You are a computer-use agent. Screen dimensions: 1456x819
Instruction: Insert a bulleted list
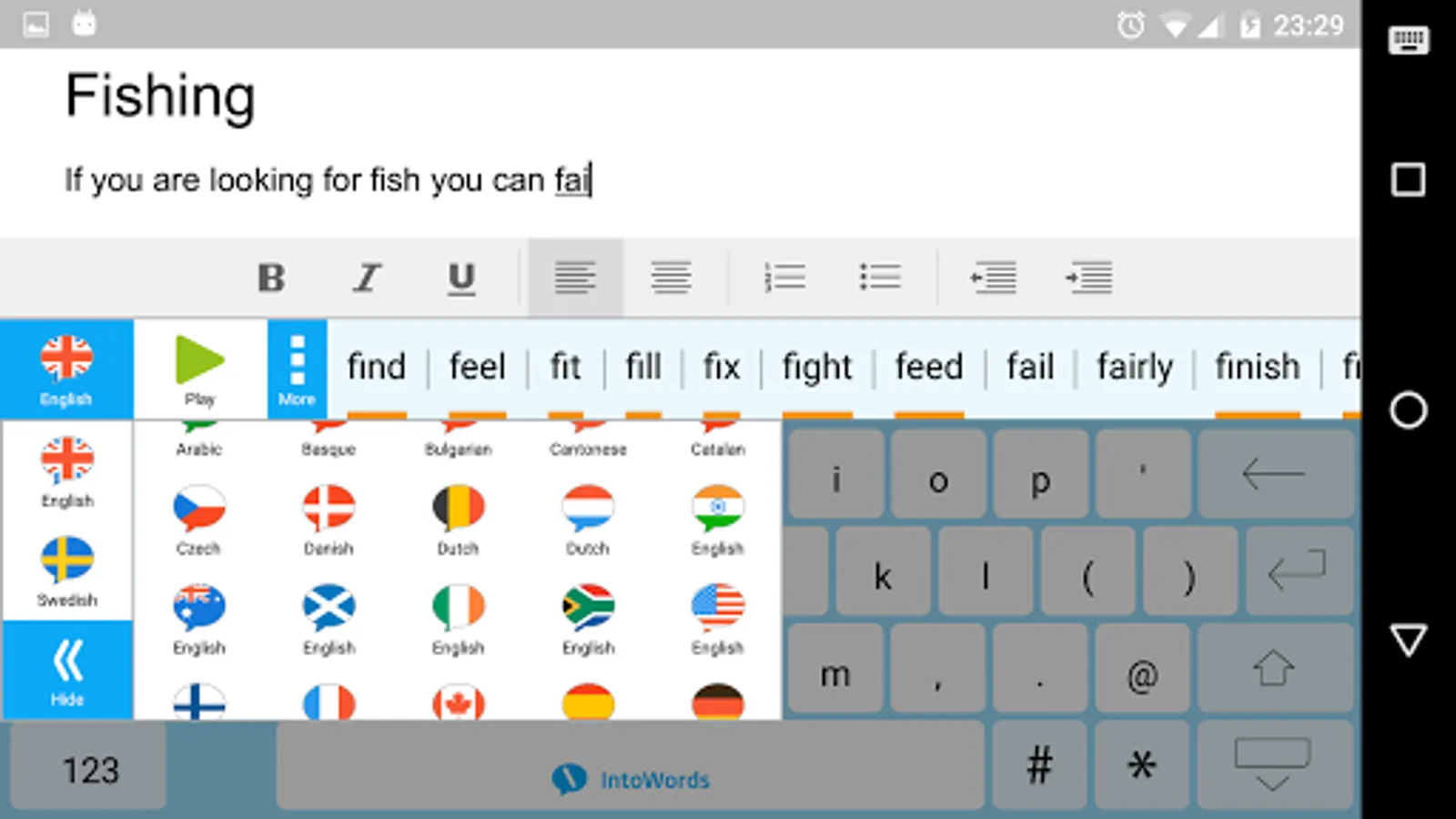coord(880,278)
